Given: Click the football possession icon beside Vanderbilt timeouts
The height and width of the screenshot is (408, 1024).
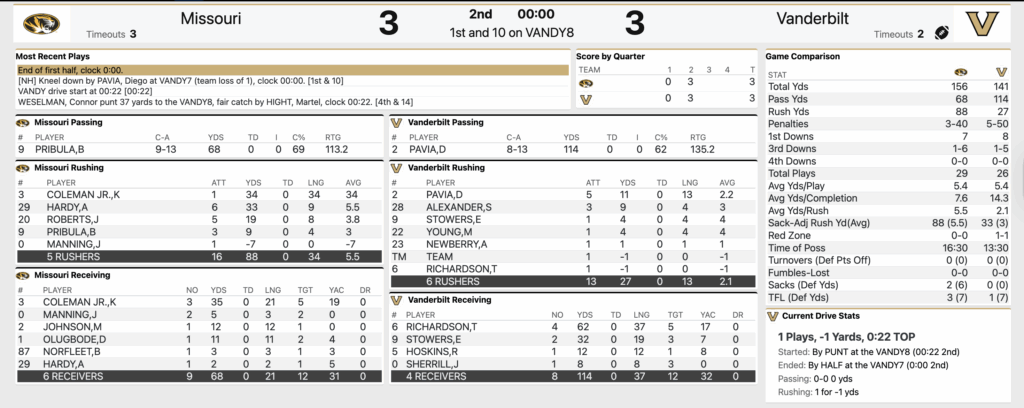Looking at the screenshot, I should click(x=940, y=33).
